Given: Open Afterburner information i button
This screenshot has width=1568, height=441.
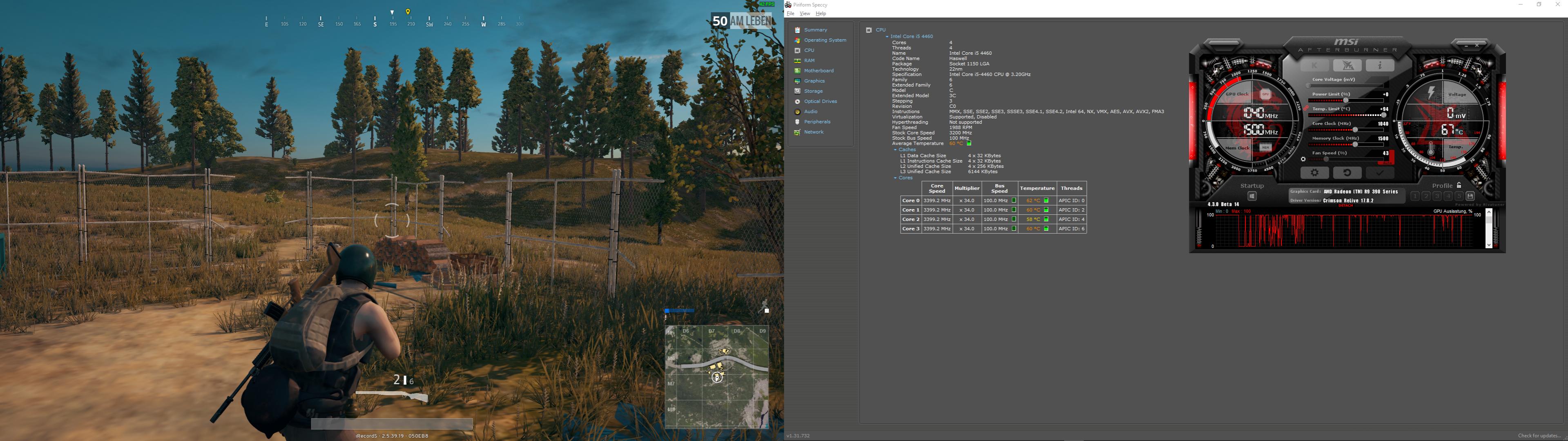Looking at the screenshot, I should pos(1380,65).
